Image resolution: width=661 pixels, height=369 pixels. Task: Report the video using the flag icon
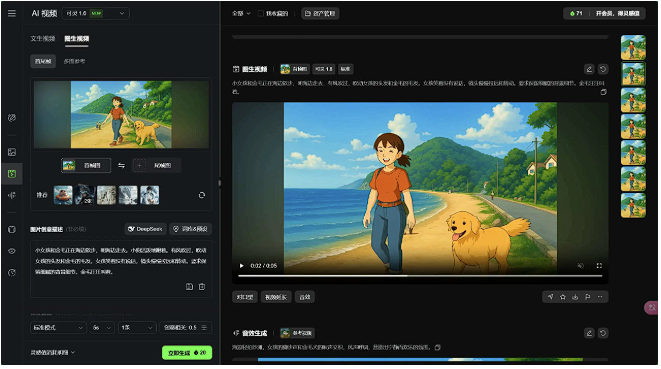[x=588, y=297]
